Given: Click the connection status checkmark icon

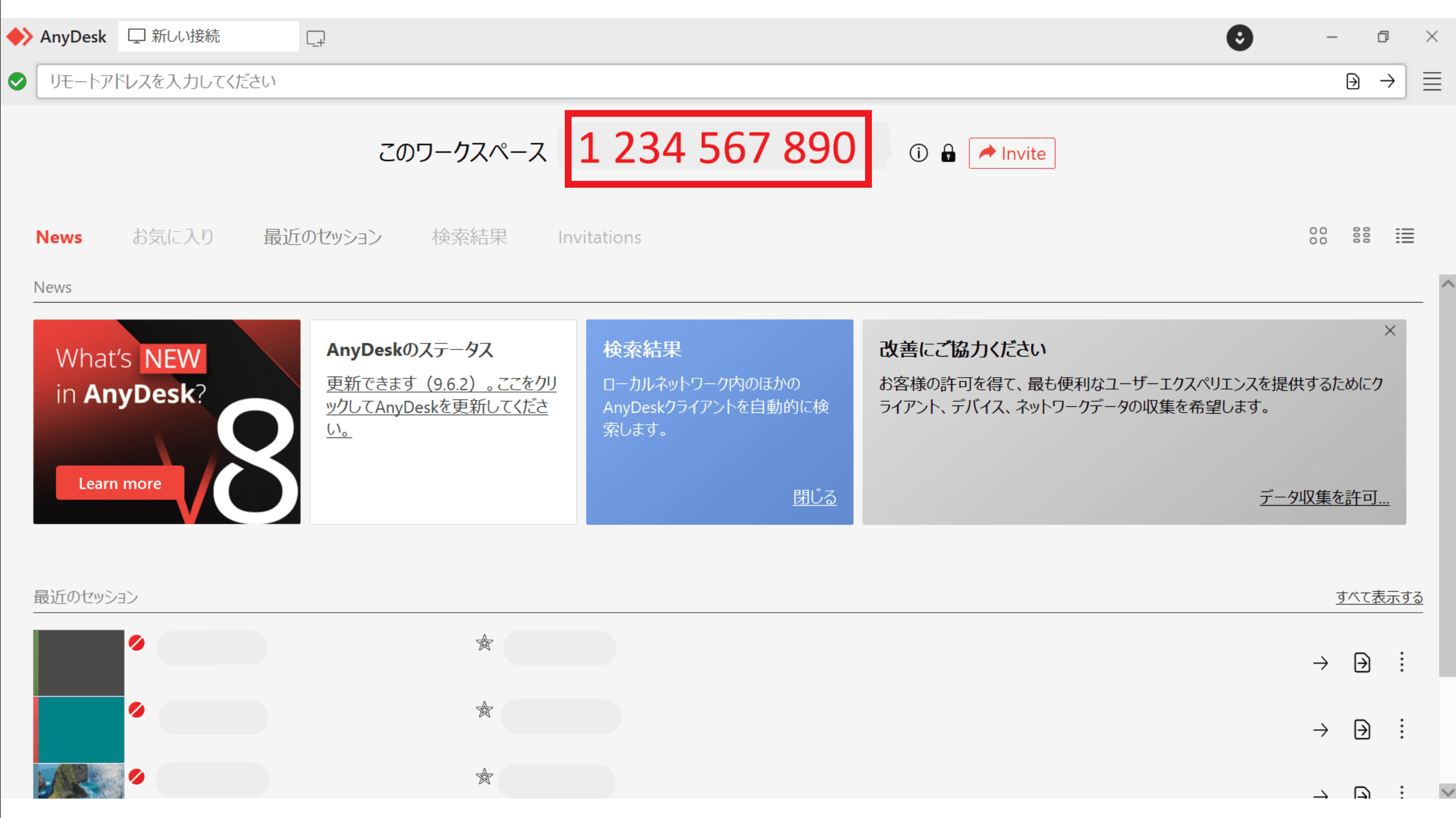Looking at the screenshot, I should click(x=17, y=81).
